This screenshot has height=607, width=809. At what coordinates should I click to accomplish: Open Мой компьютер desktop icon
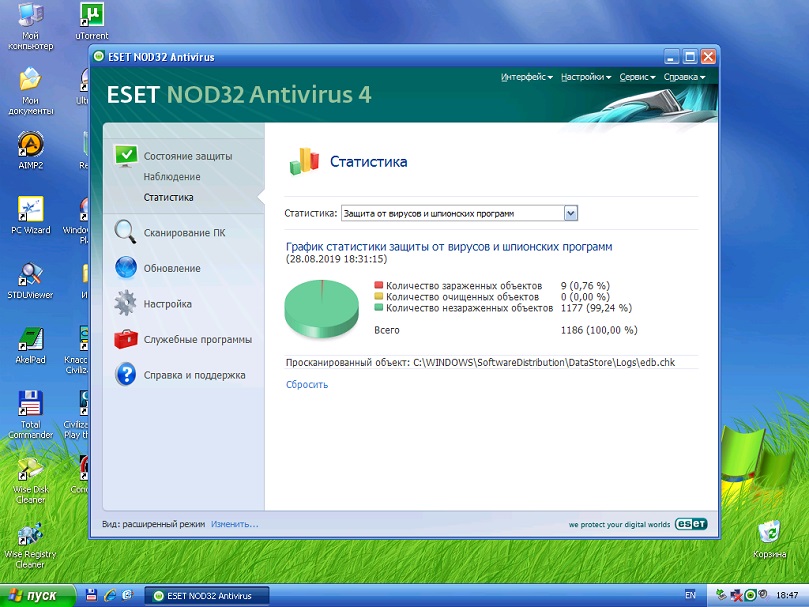[30, 26]
